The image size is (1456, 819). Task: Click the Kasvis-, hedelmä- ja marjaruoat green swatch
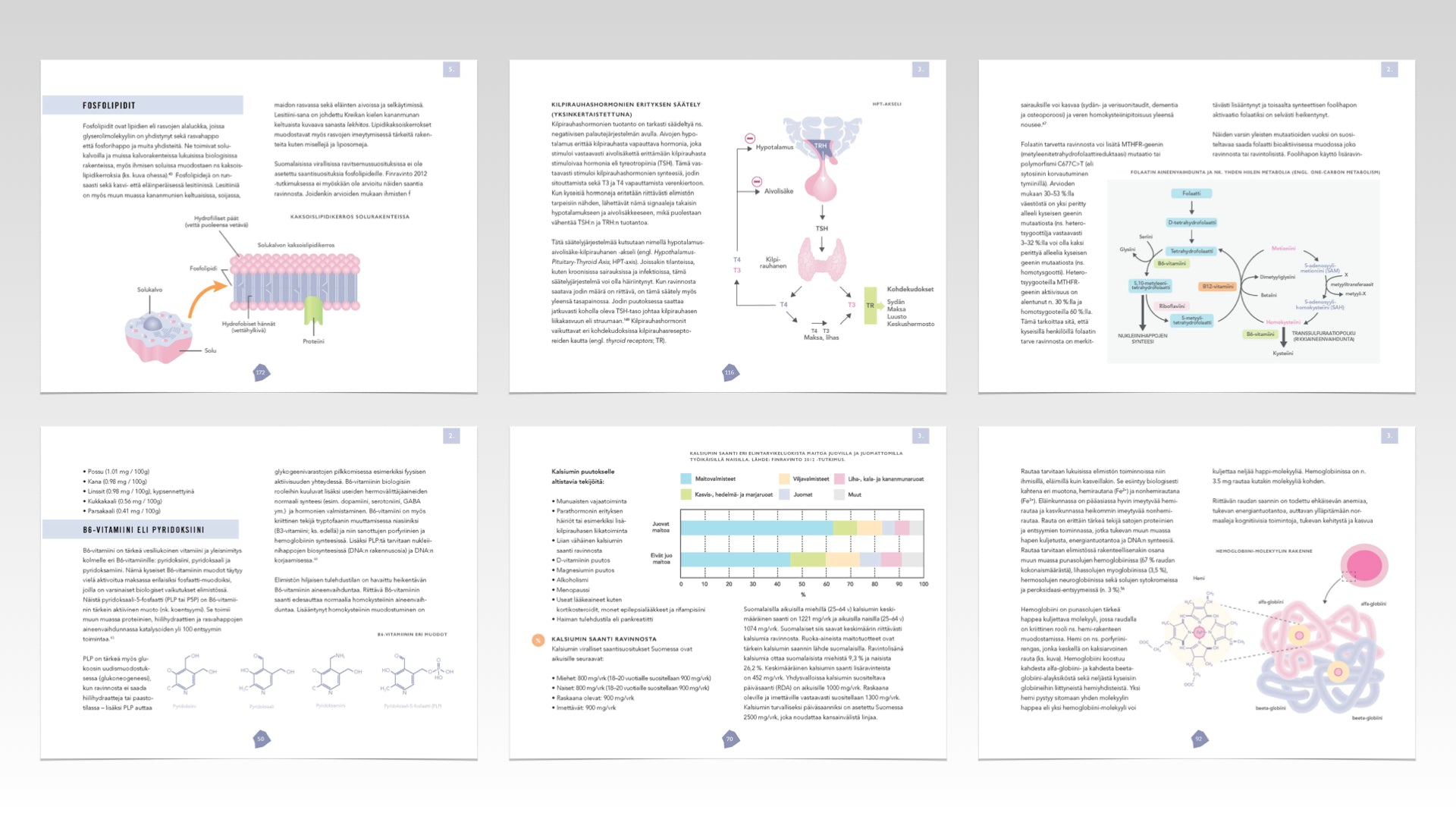pos(686,494)
